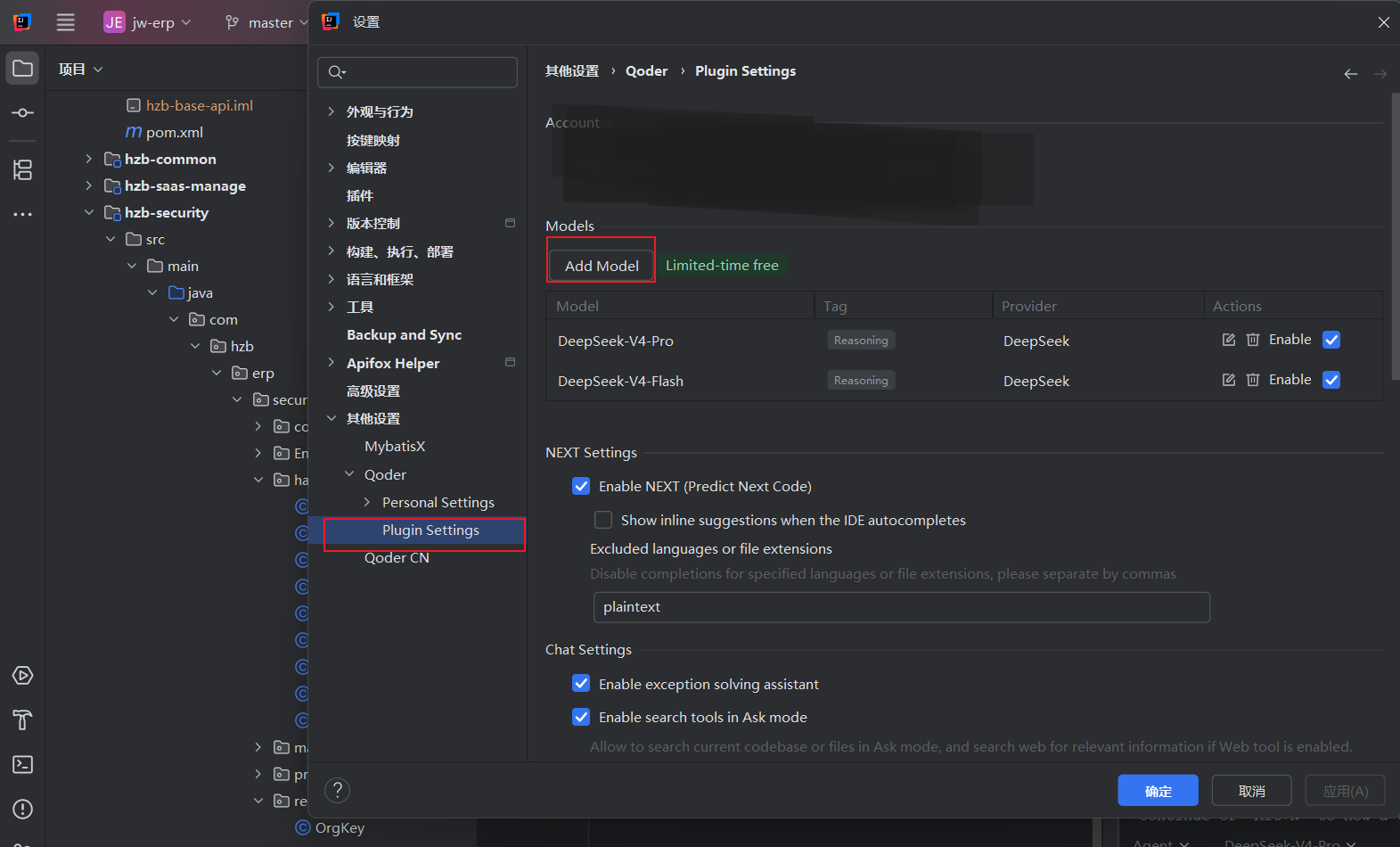Click the search icon in settings search

[337, 72]
